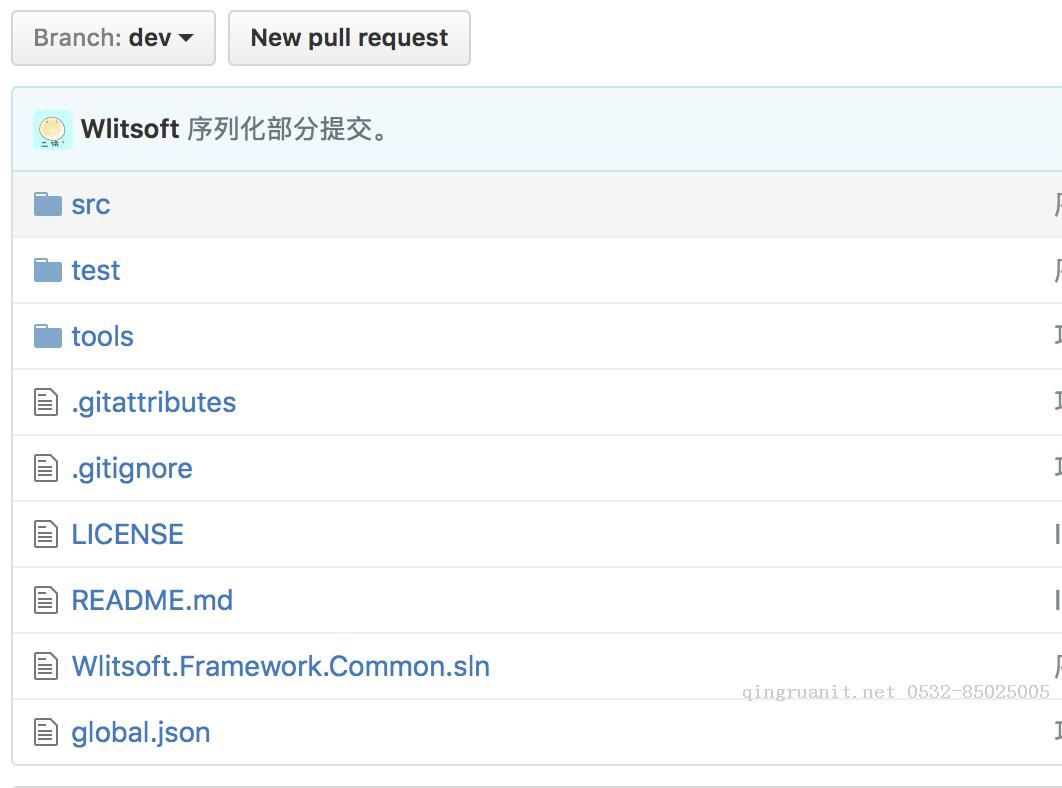Screen dimensions: 1062x788
Task: Click the LICENSE file icon
Action: (46, 535)
